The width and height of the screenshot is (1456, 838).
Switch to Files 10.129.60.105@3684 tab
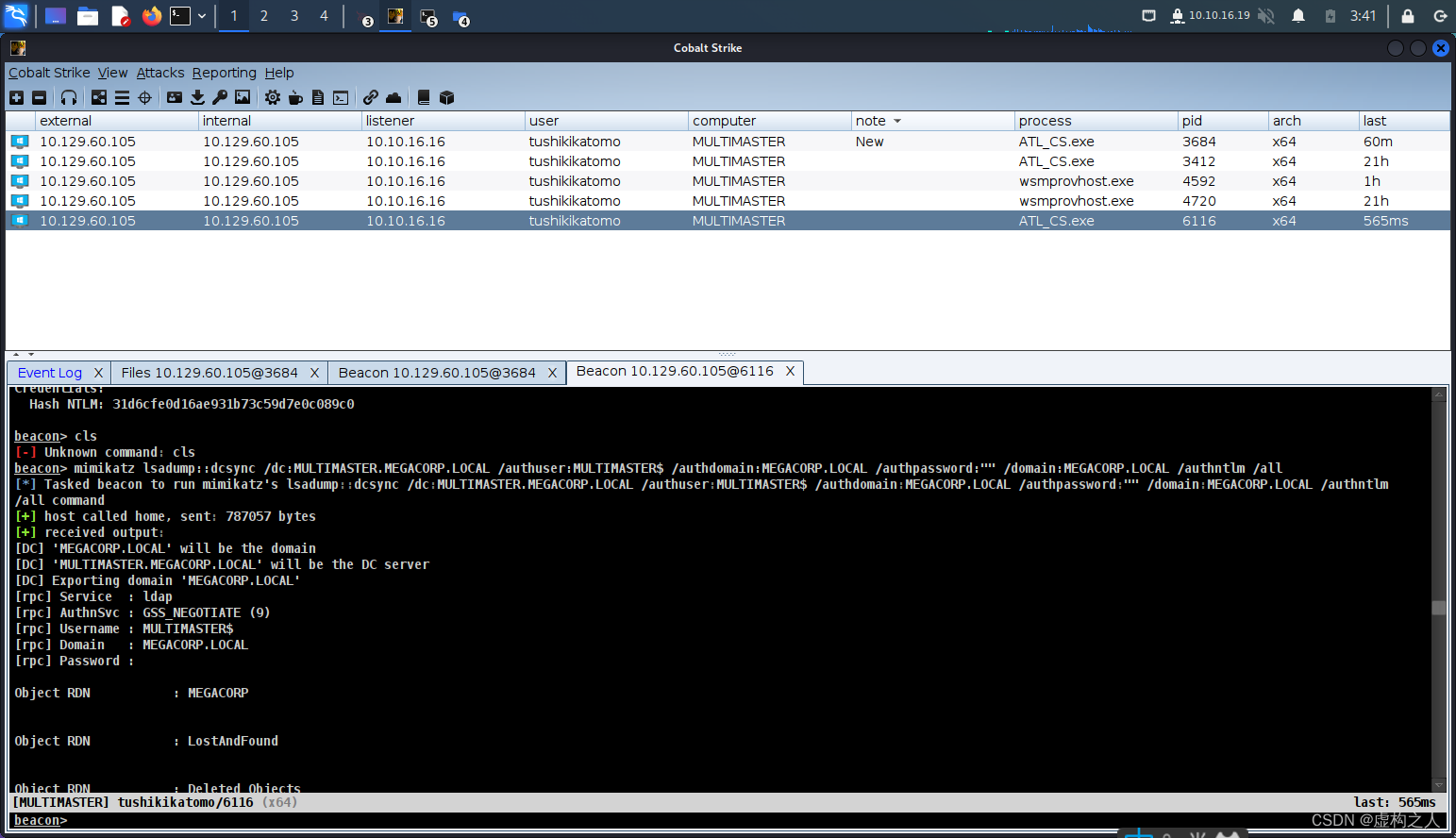pyautogui.click(x=209, y=373)
